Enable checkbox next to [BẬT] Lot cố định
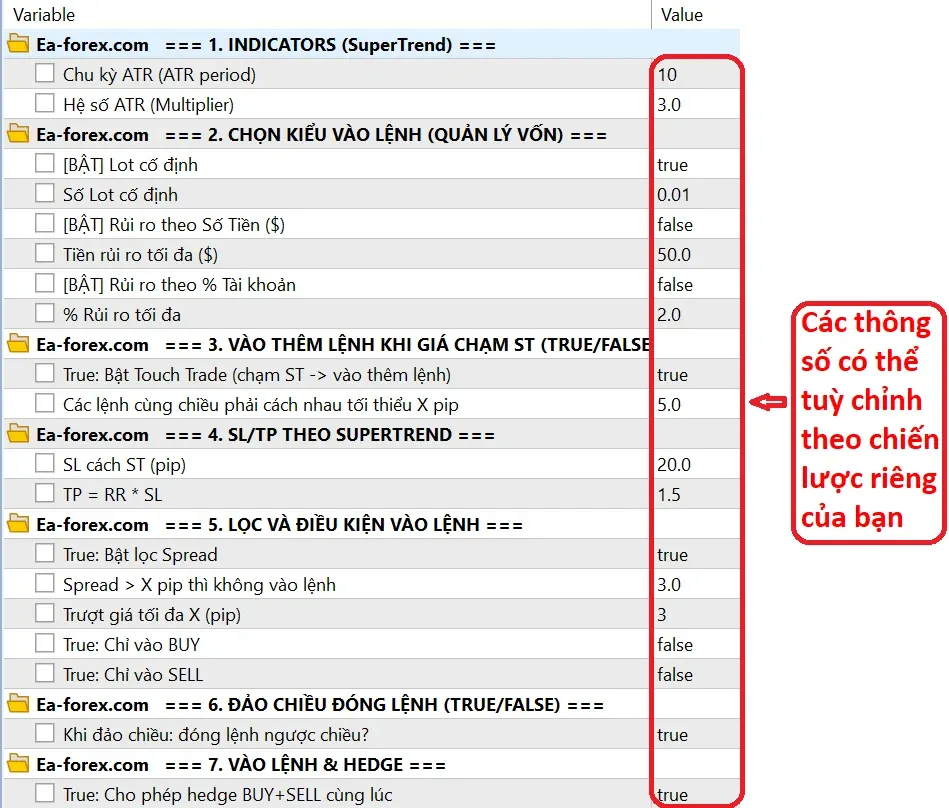Image resolution: width=949 pixels, height=808 pixels. pos(45,163)
